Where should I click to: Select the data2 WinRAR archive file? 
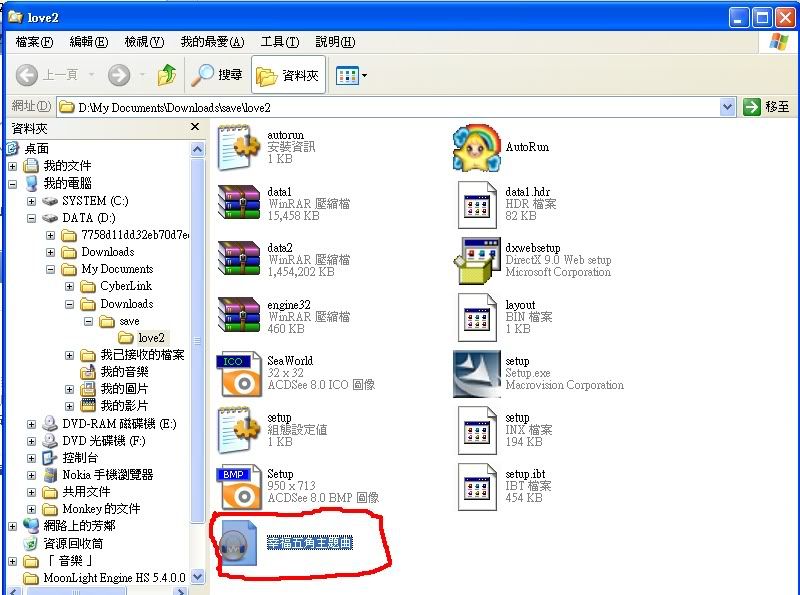pyautogui.click(x=238, y=259)
